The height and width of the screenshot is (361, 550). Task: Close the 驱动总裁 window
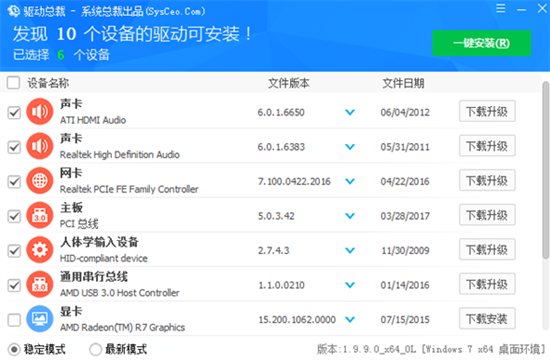tap(542, 8)
